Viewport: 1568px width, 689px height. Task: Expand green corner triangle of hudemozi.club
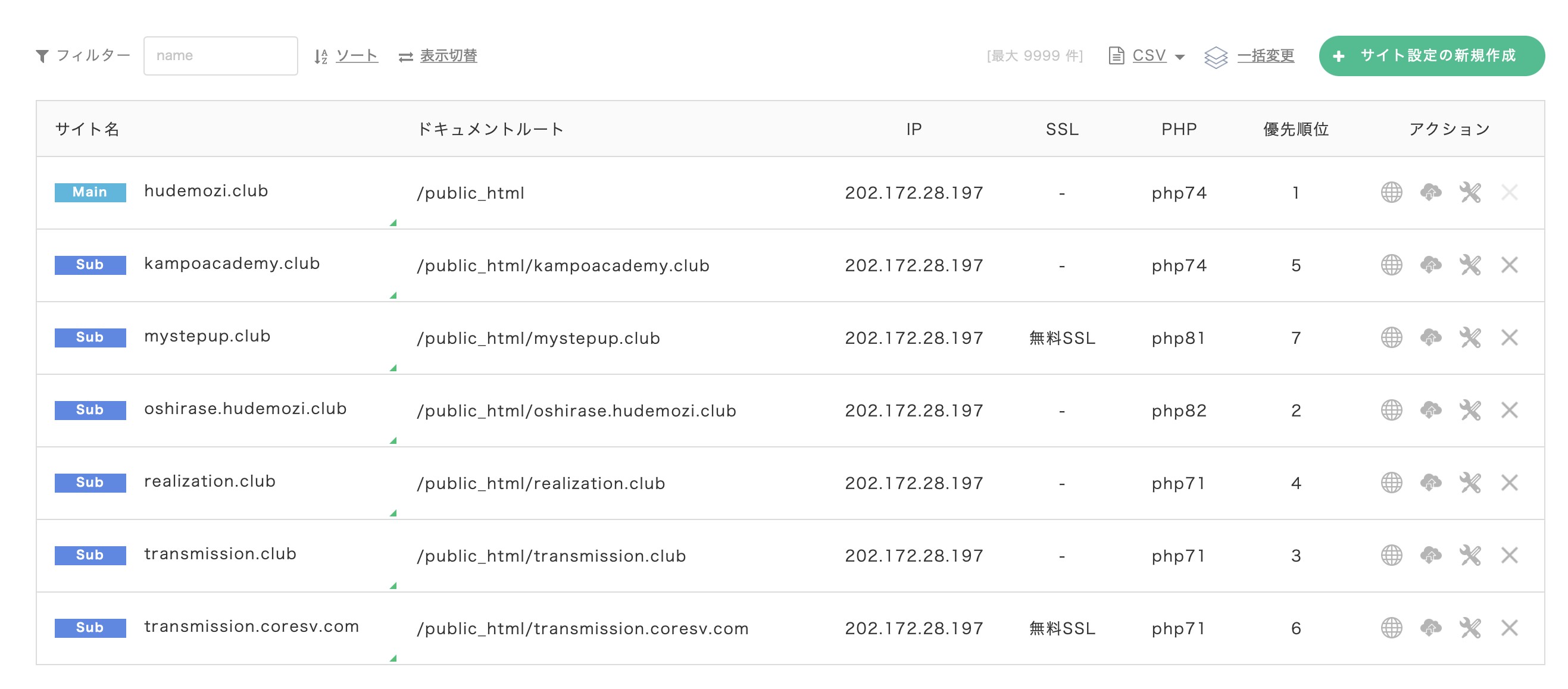(x=393, y=223)
